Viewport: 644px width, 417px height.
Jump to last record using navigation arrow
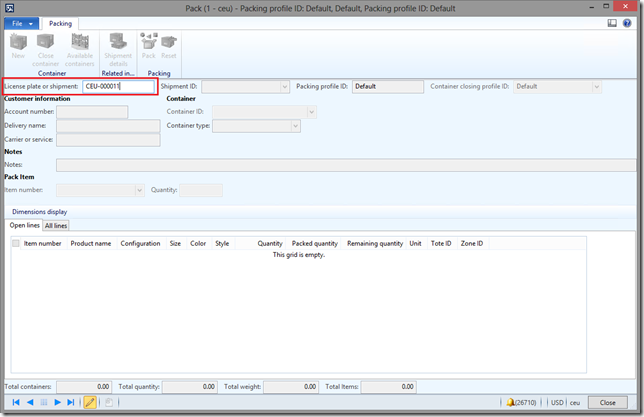[x=71, y=402]
